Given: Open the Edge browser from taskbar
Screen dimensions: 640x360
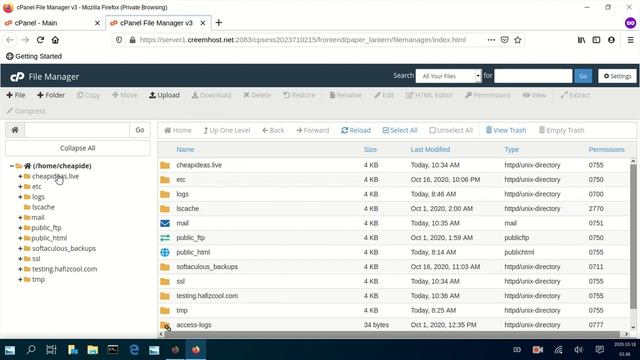Looking at the screenshot, I should (x=134, y=350).
